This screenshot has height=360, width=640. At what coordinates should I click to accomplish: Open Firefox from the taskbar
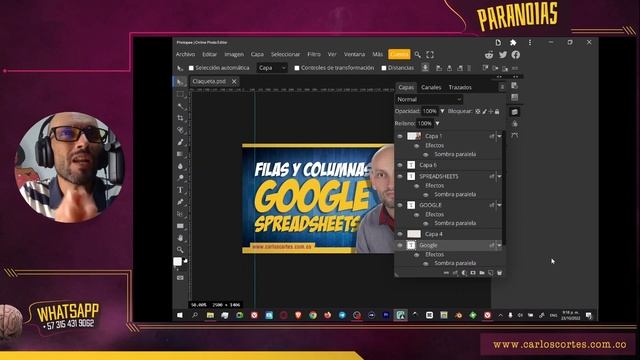pyautogui.click(x=327, y=315)
